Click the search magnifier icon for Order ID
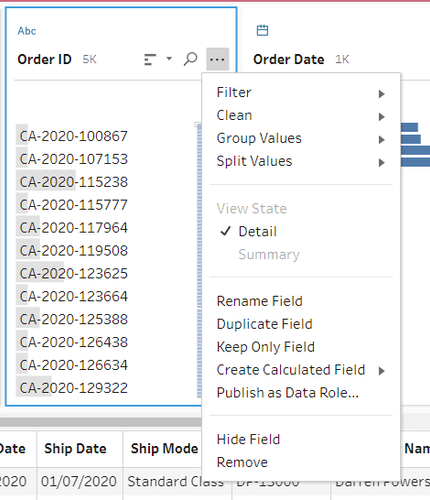This screenshot has width=430, height=500. coord(190,59)
